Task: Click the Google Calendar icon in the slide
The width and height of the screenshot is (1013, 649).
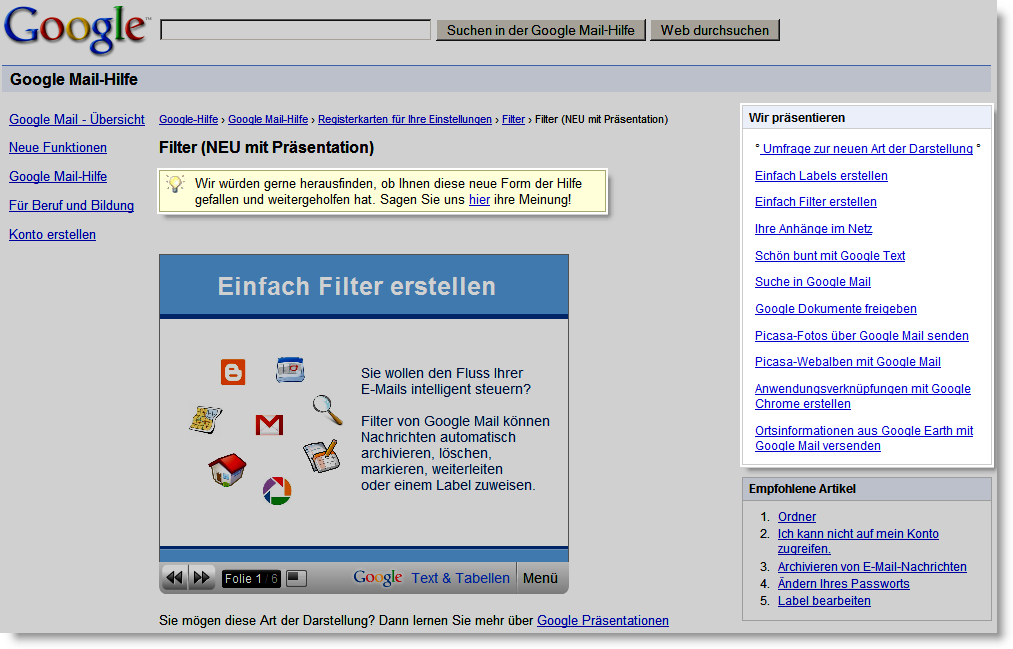Action: coord(290,369)
